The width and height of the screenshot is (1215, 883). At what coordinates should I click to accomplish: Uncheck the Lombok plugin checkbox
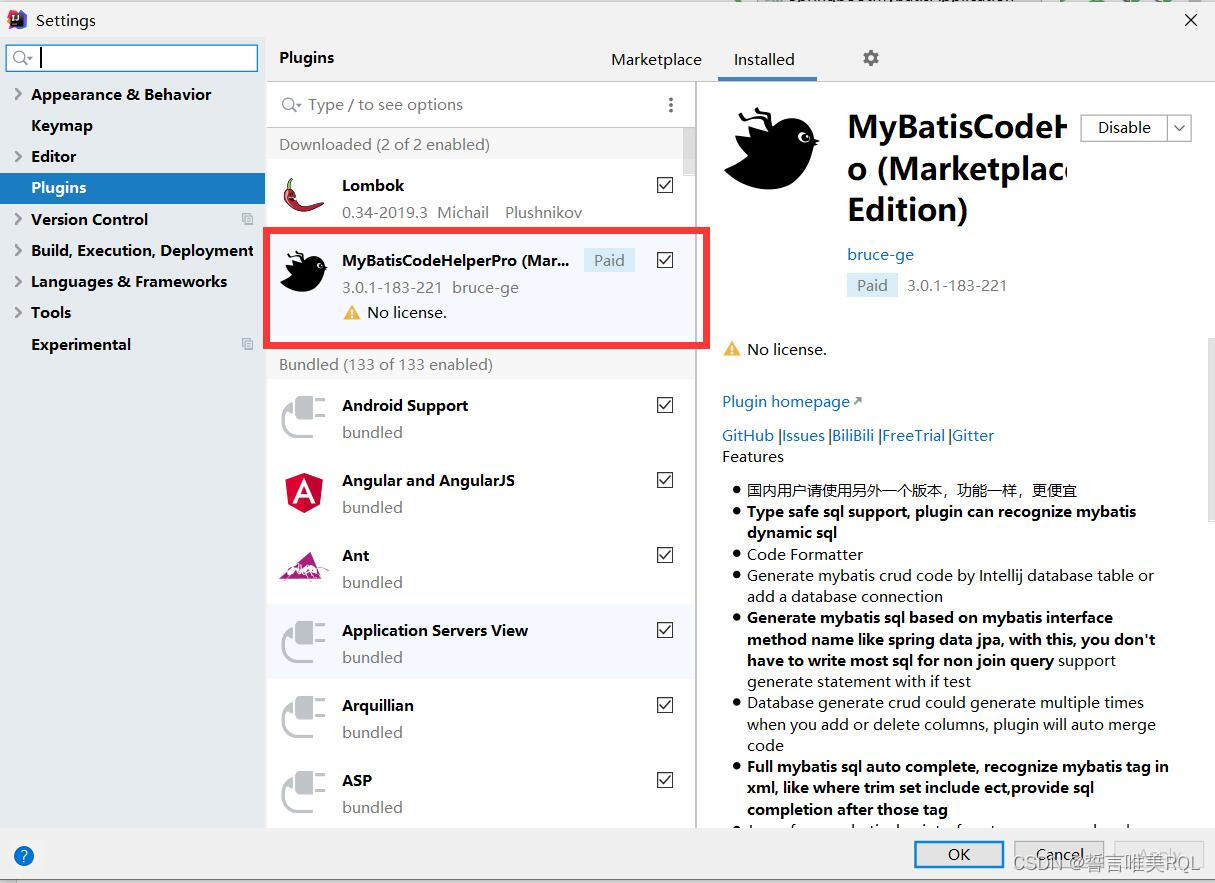tap(665, 185)
